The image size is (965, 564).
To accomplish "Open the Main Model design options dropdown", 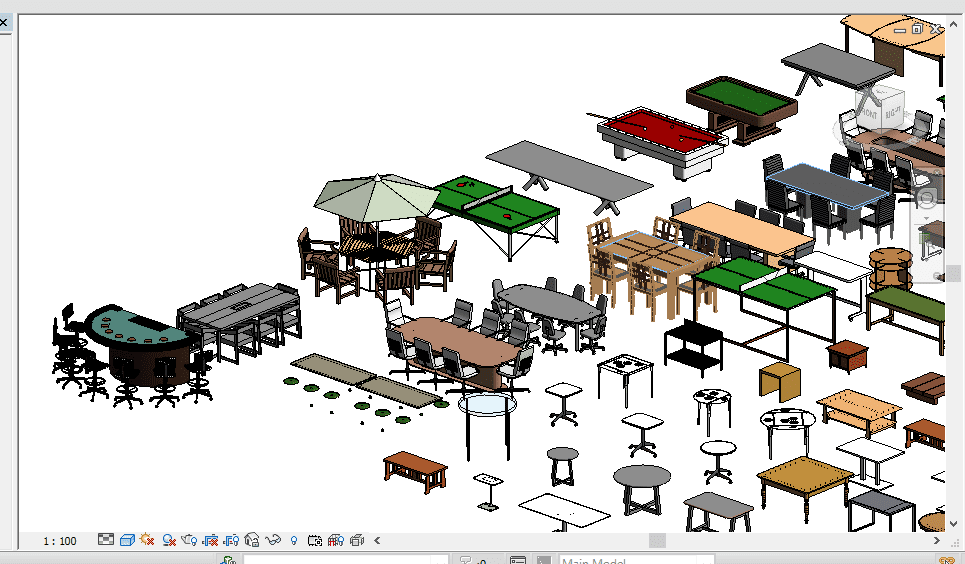I will click(x=636, y=561).
